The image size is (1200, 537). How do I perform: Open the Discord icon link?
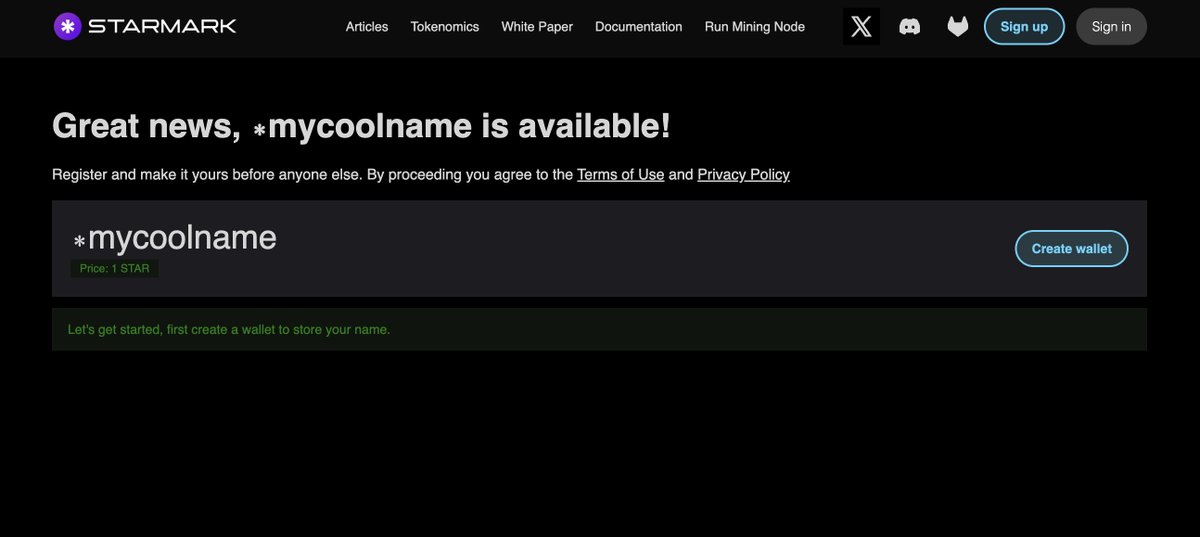tap(910, 27)
